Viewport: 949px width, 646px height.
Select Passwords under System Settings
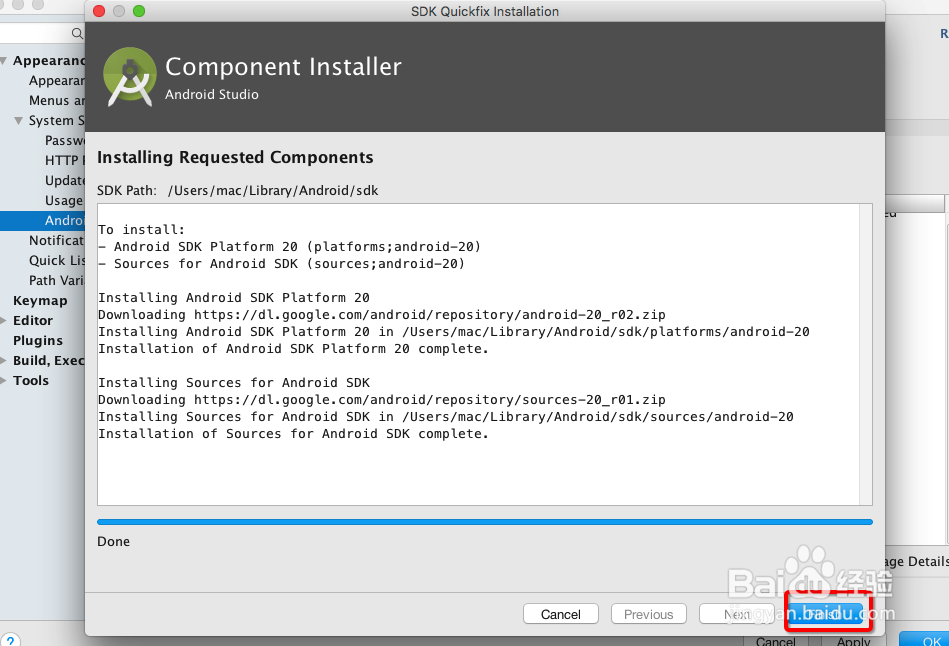coord(64,140)
